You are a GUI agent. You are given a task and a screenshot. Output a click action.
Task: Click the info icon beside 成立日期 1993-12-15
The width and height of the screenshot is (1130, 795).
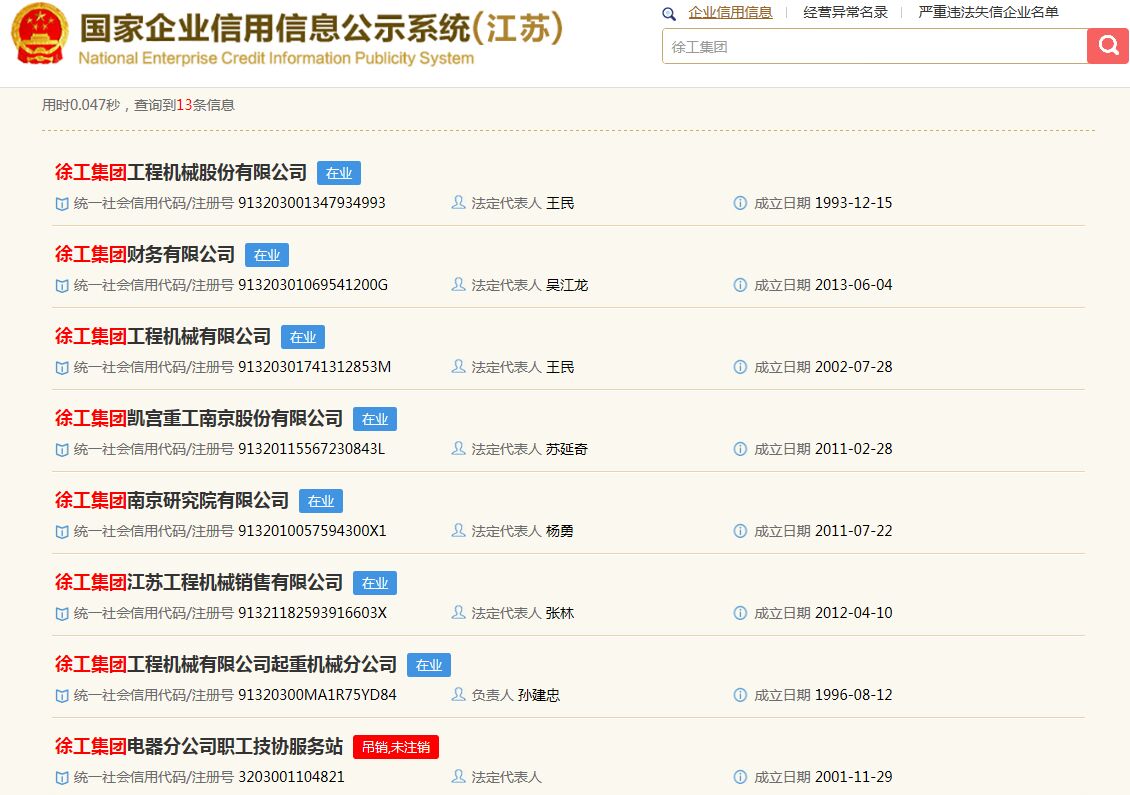[x=740, y=203]
